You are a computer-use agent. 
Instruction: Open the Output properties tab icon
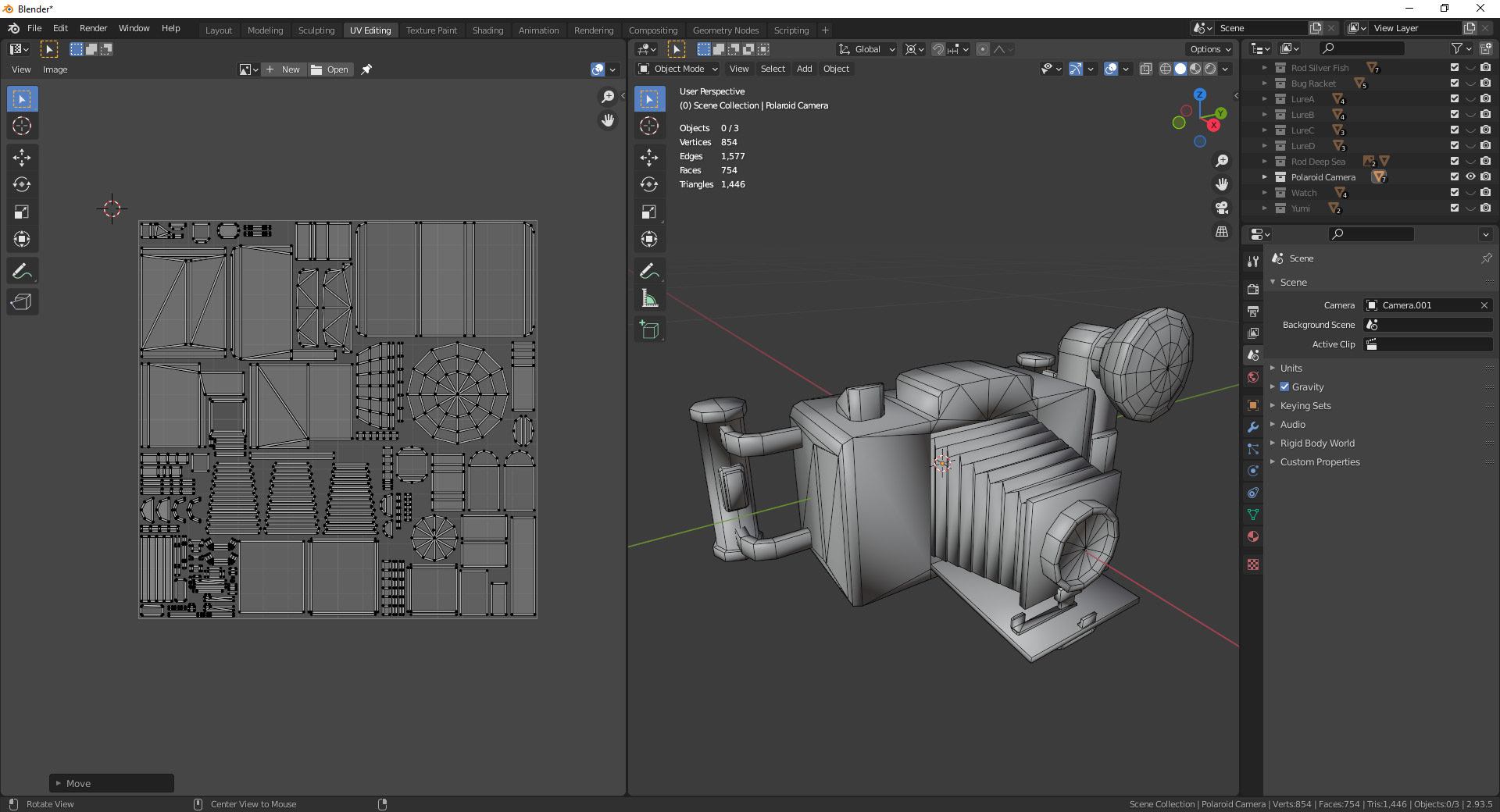1253,311
